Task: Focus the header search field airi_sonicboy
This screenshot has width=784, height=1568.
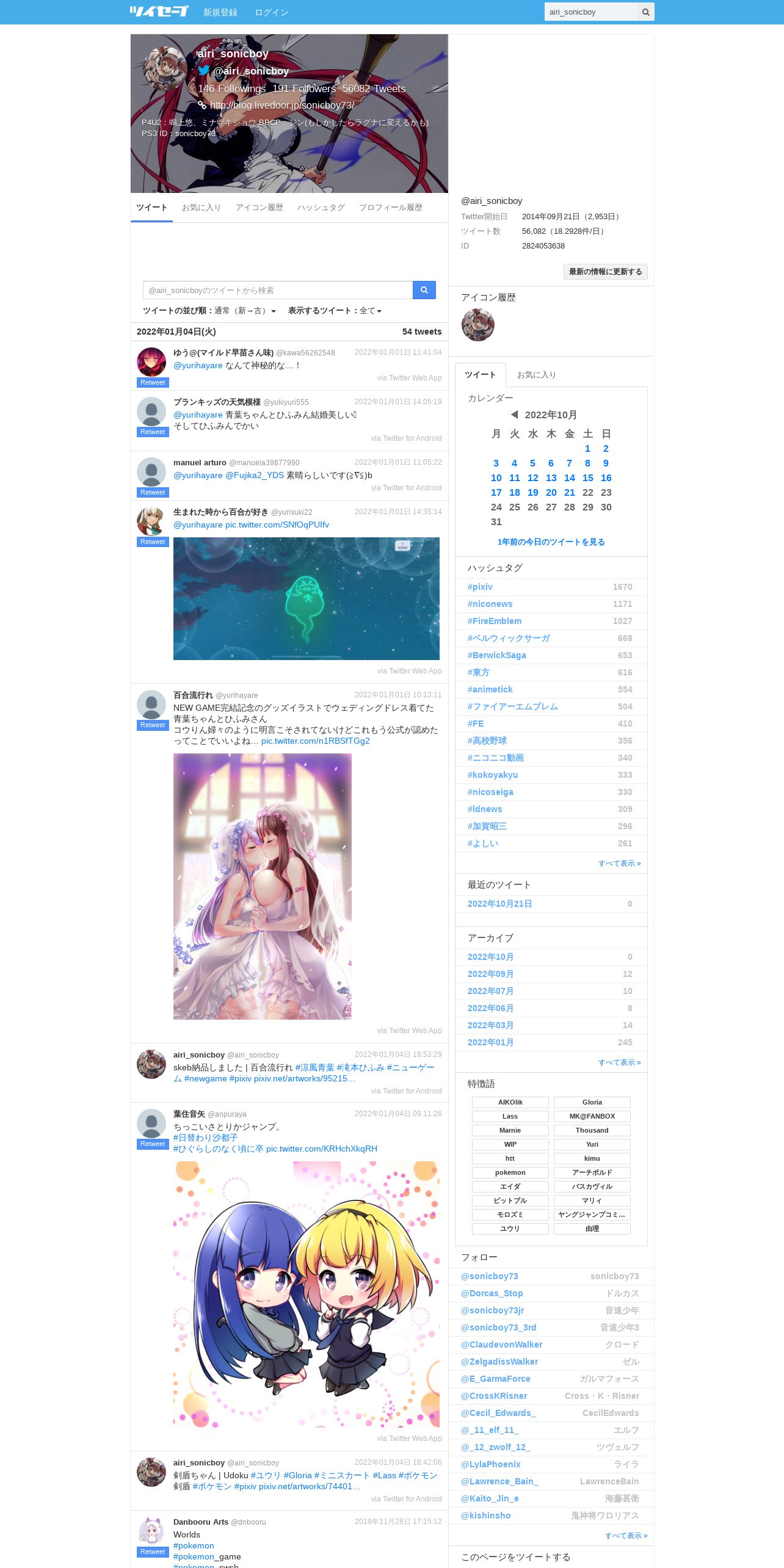Action: tap(591, 12)
